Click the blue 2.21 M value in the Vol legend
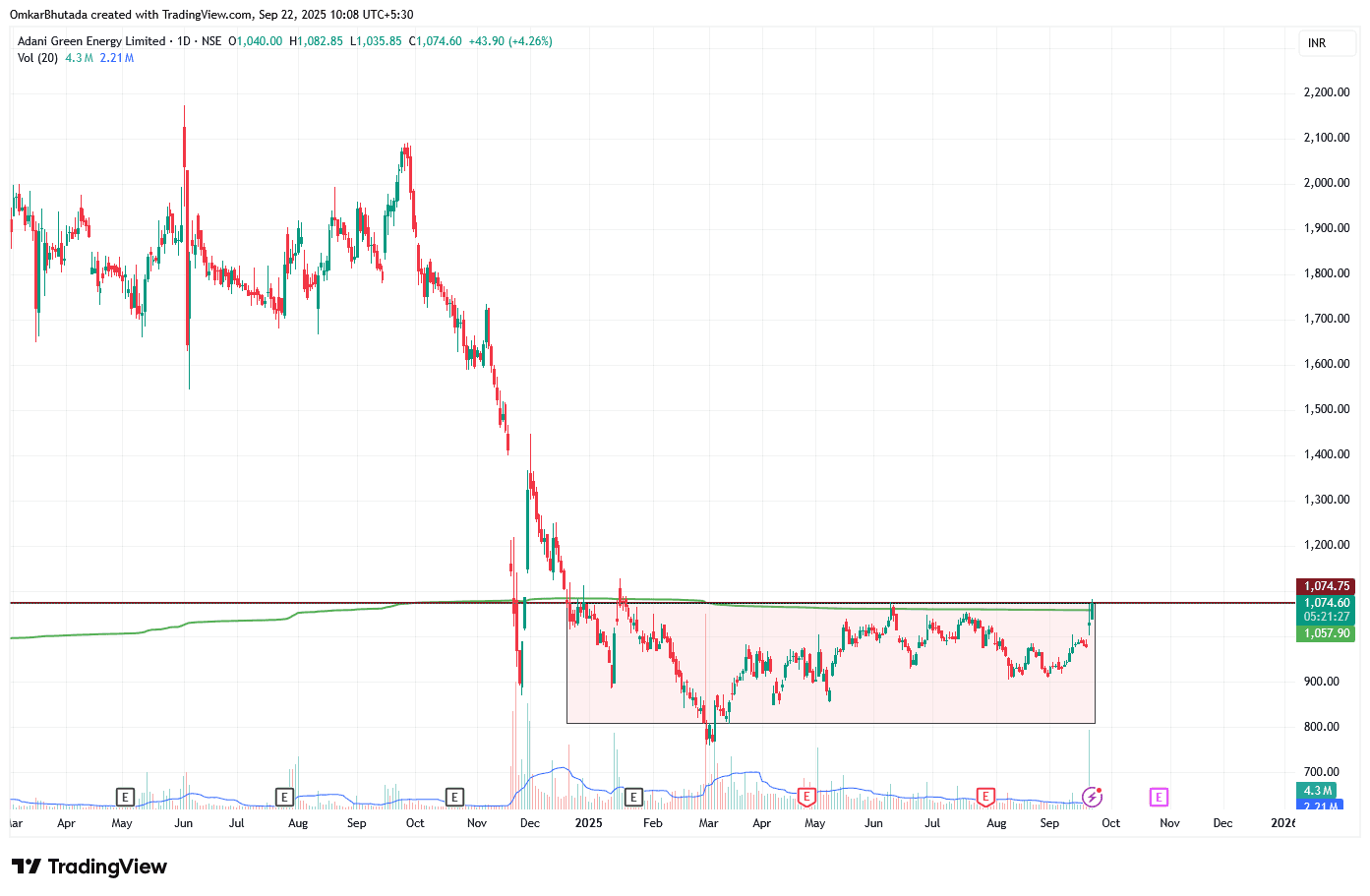Viewport: 1370px width, 896px height. 117,58
